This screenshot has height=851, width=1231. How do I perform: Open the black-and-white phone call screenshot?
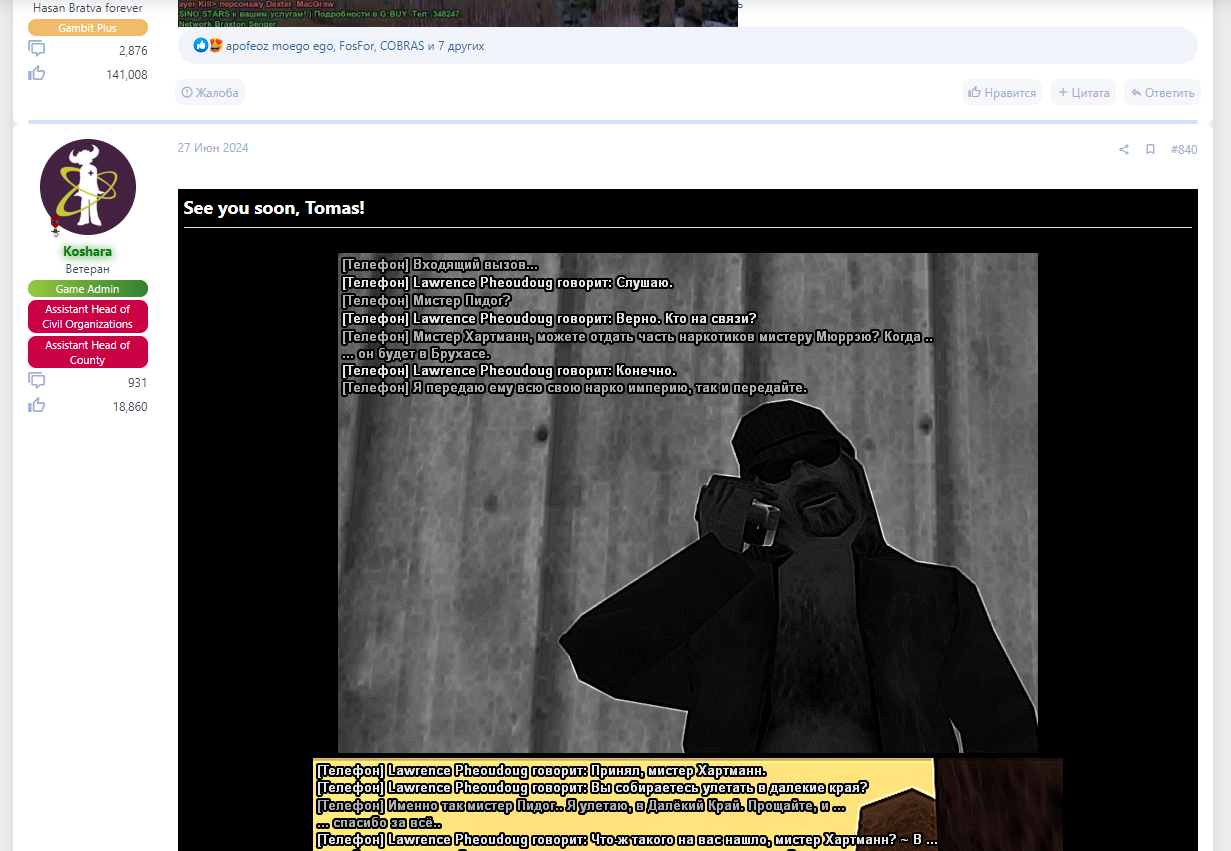click(x=687, y=502)
